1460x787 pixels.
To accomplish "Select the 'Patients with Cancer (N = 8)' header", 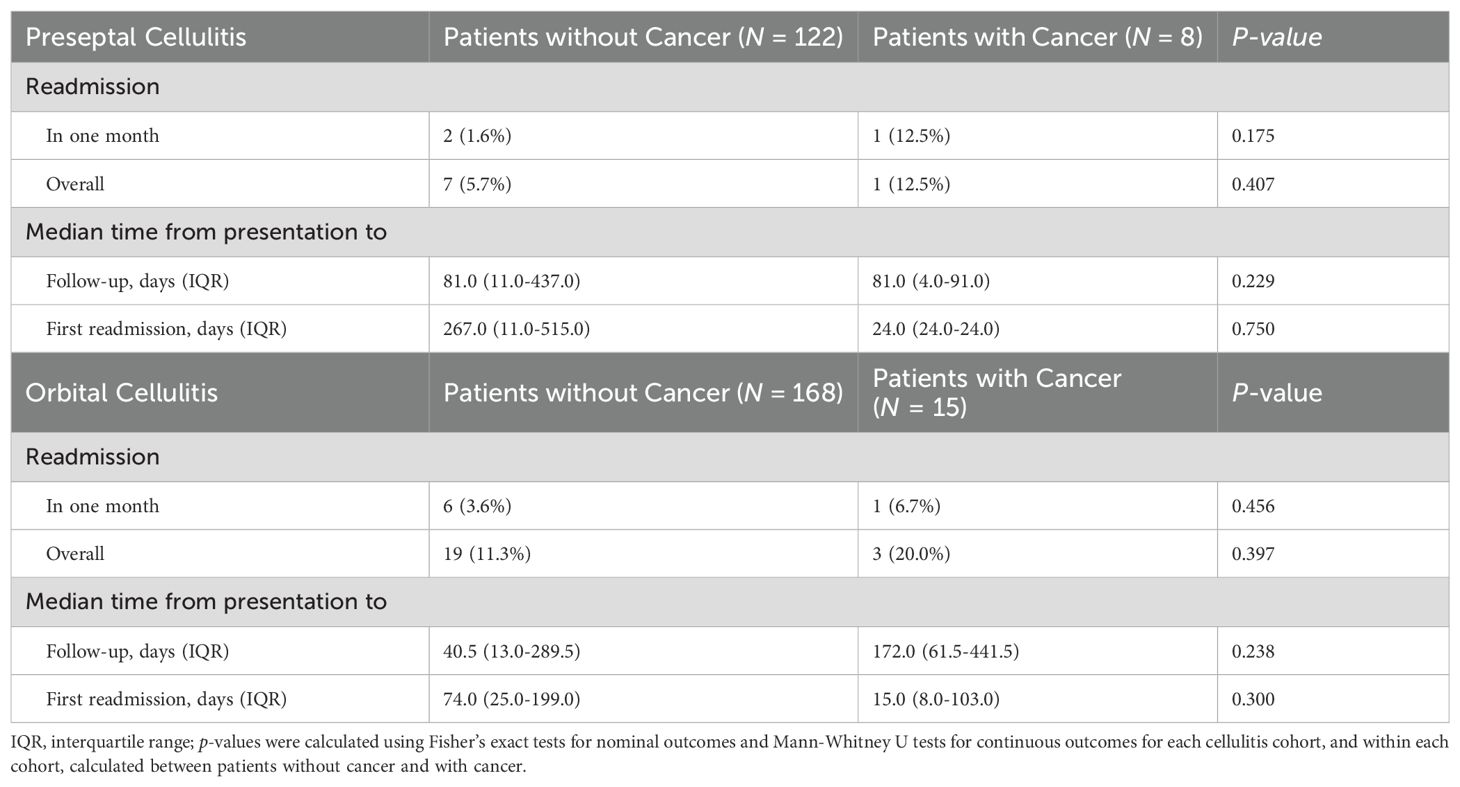I will (x=1037, y=37).
